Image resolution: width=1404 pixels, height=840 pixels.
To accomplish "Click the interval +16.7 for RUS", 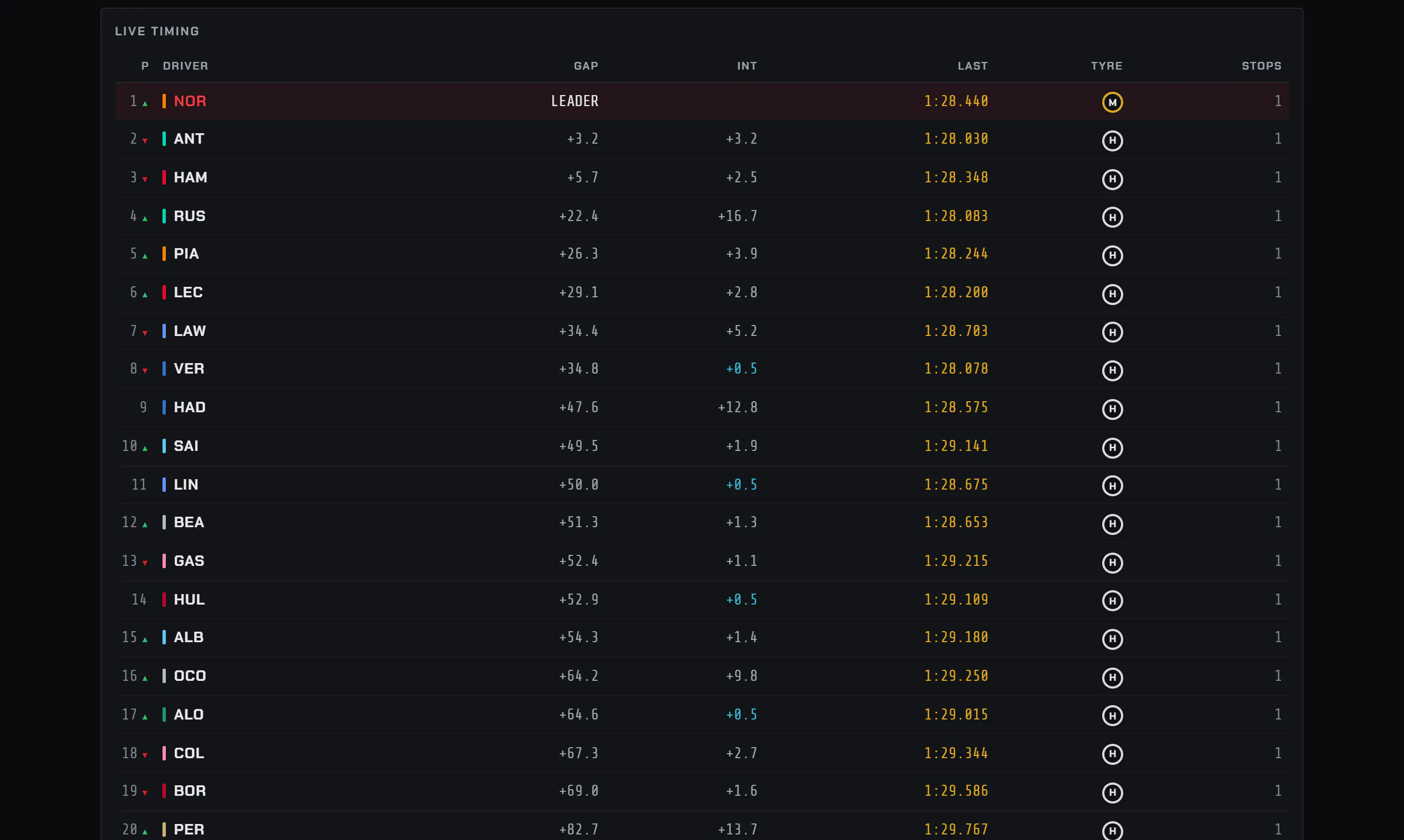I will click(x=738, y=216).
